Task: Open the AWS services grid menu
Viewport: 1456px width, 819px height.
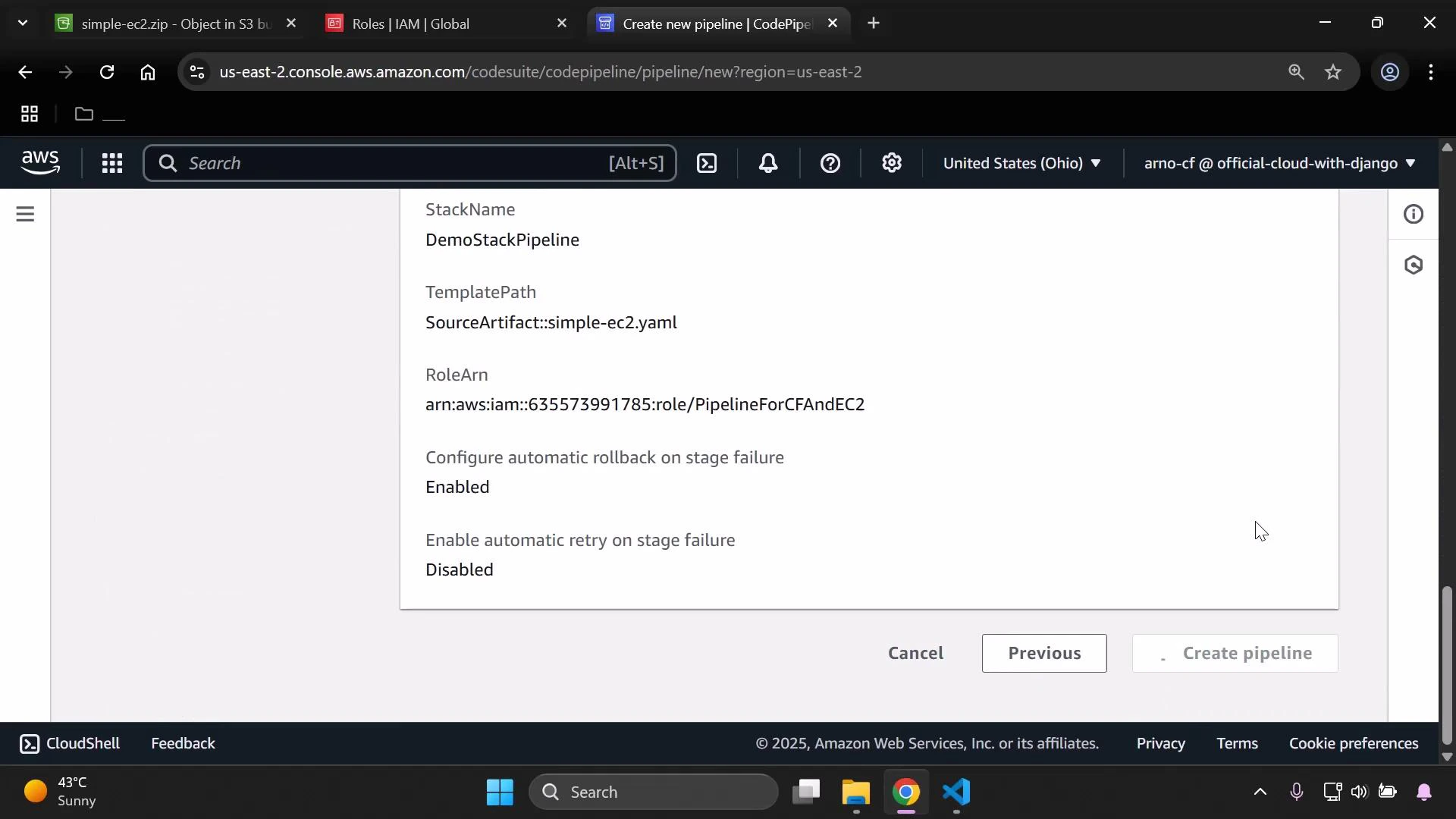Action: pos(111,163)
